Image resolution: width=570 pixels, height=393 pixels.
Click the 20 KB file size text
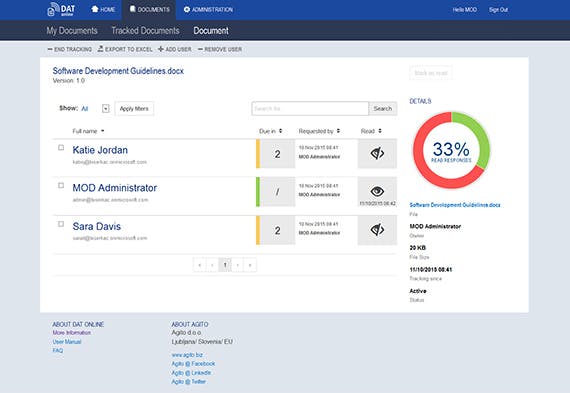click(x=417, y=248)
